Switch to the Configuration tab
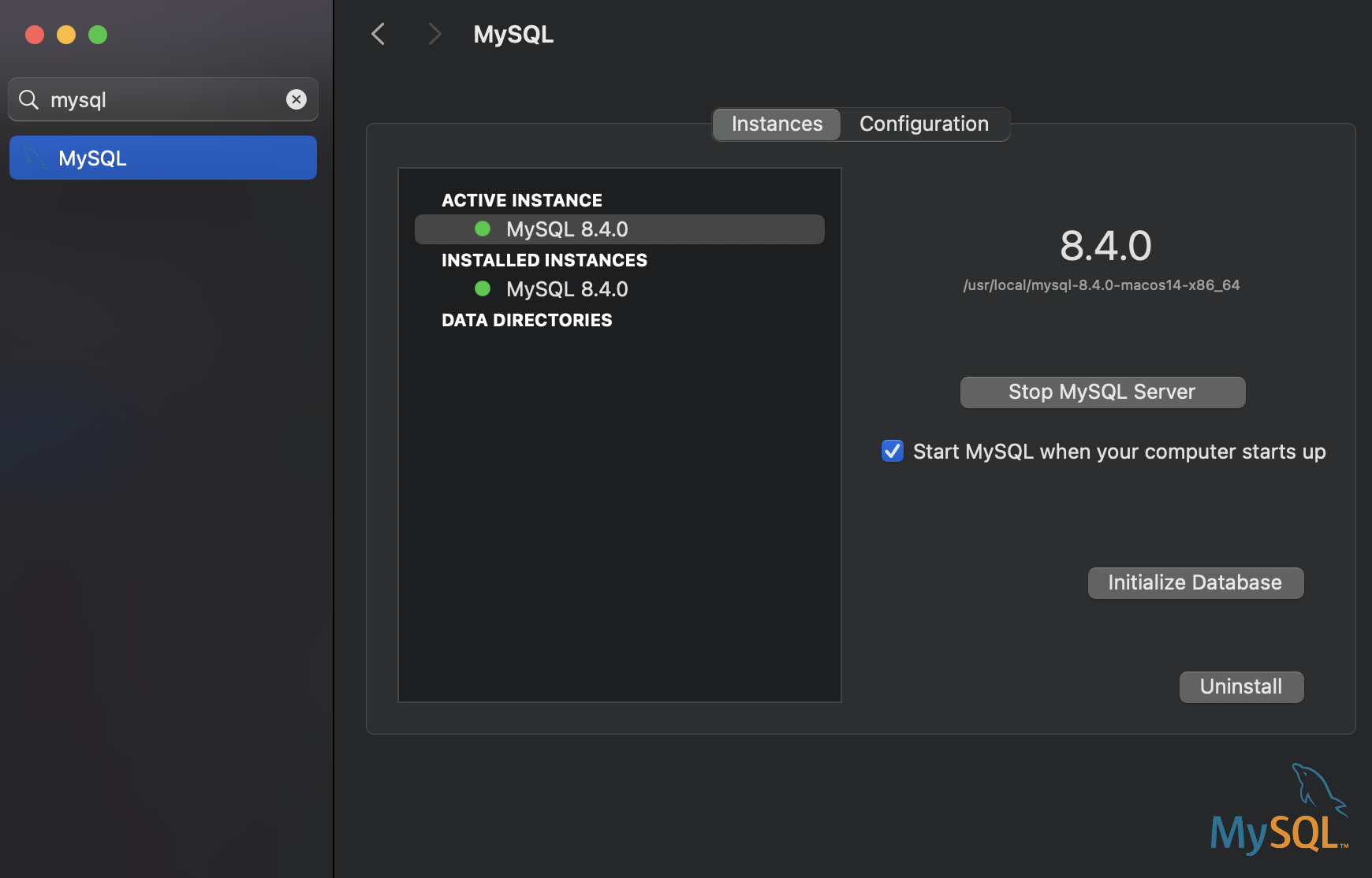Screen dimensions: 1372x878 point(923,124)
